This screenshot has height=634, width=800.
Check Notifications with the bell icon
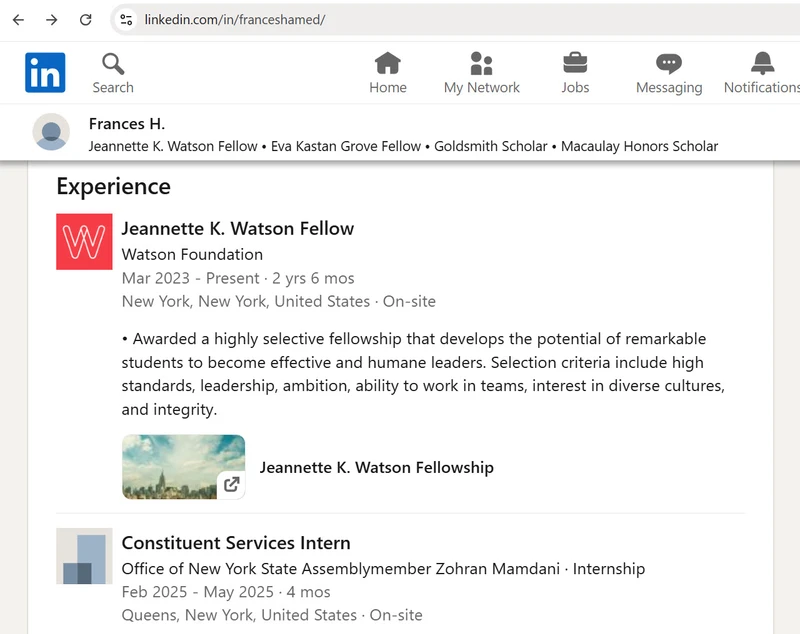pos(761,64)
